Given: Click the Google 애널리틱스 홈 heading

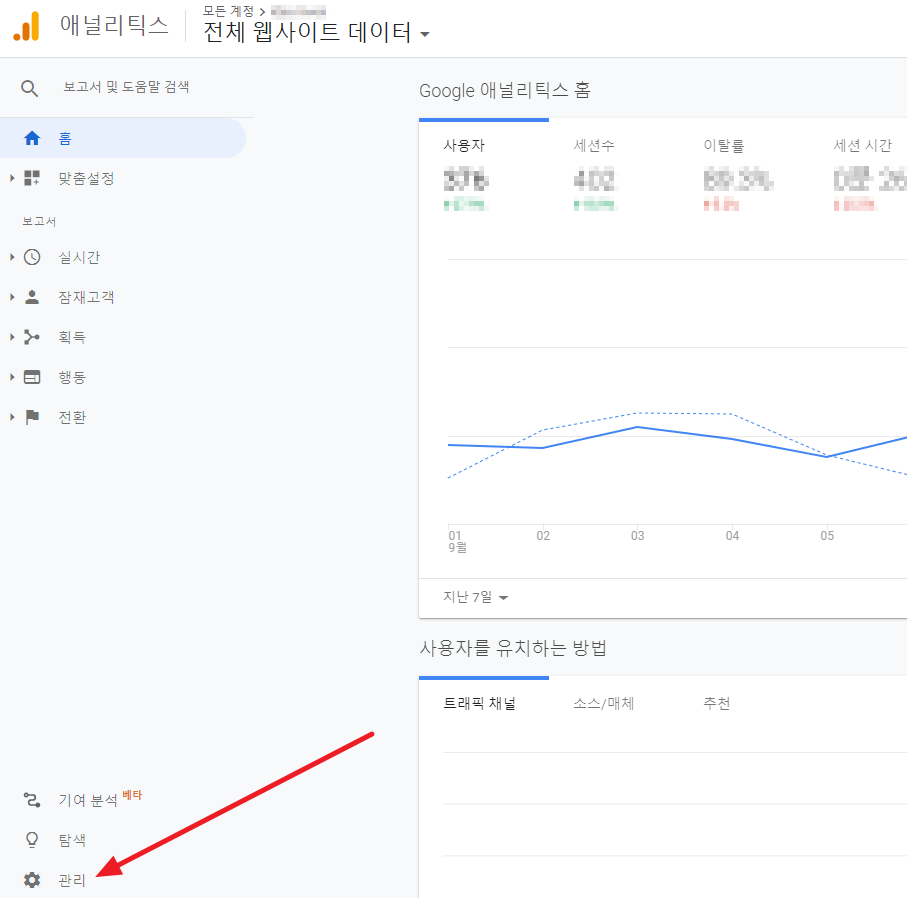Looking at the screenshot, I should click(x=505, y=91).
